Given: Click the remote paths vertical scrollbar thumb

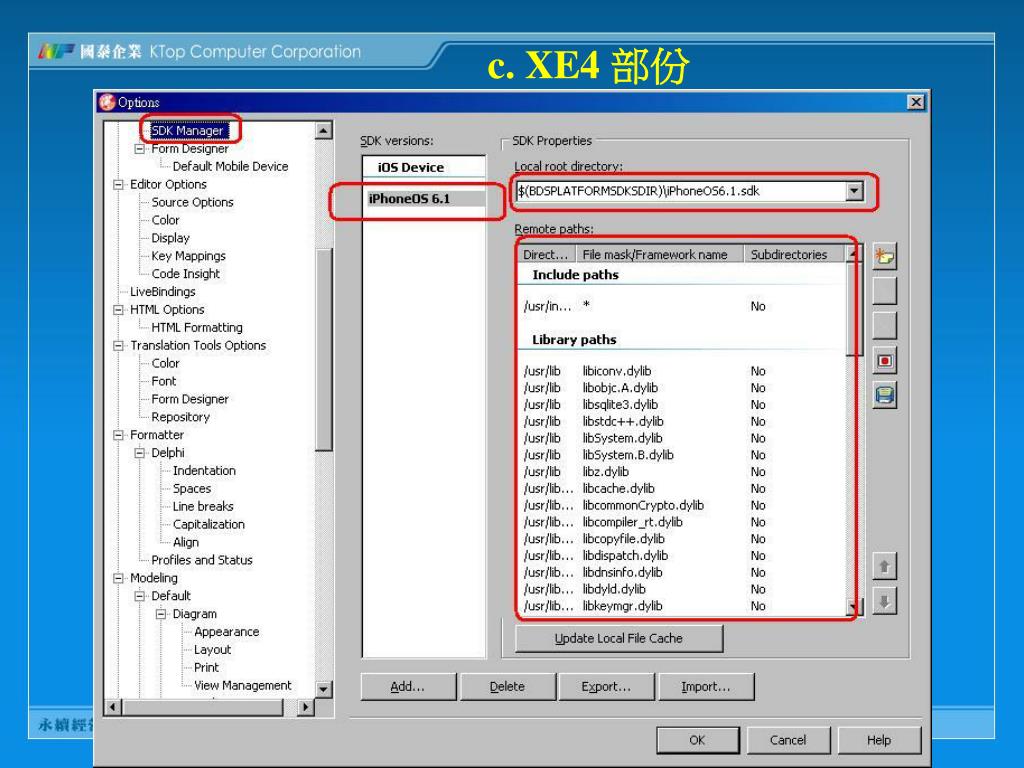Looking at the screenshot, I should (x=854, y=309).
